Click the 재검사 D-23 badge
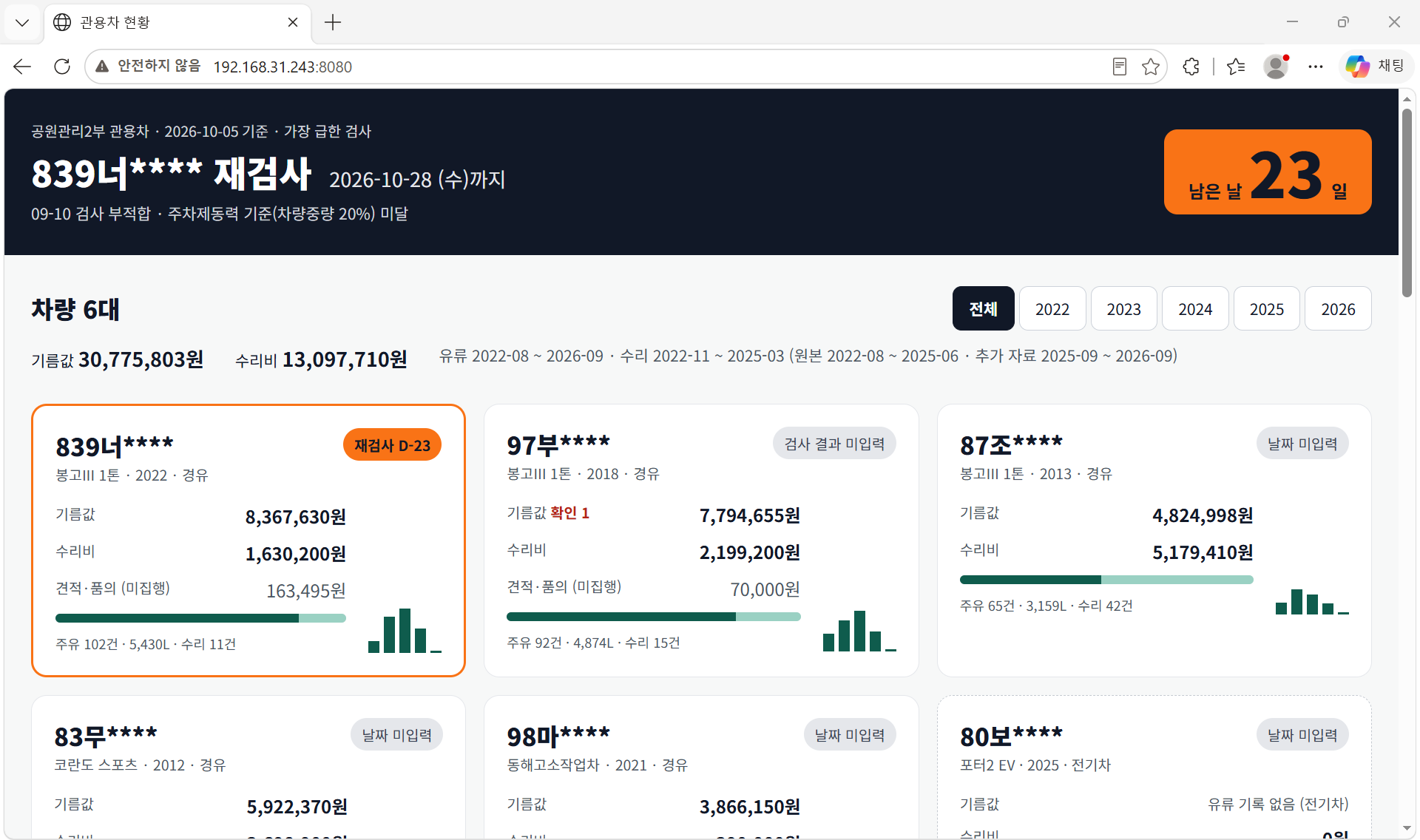1420x840 pixels. coord(392,445)
